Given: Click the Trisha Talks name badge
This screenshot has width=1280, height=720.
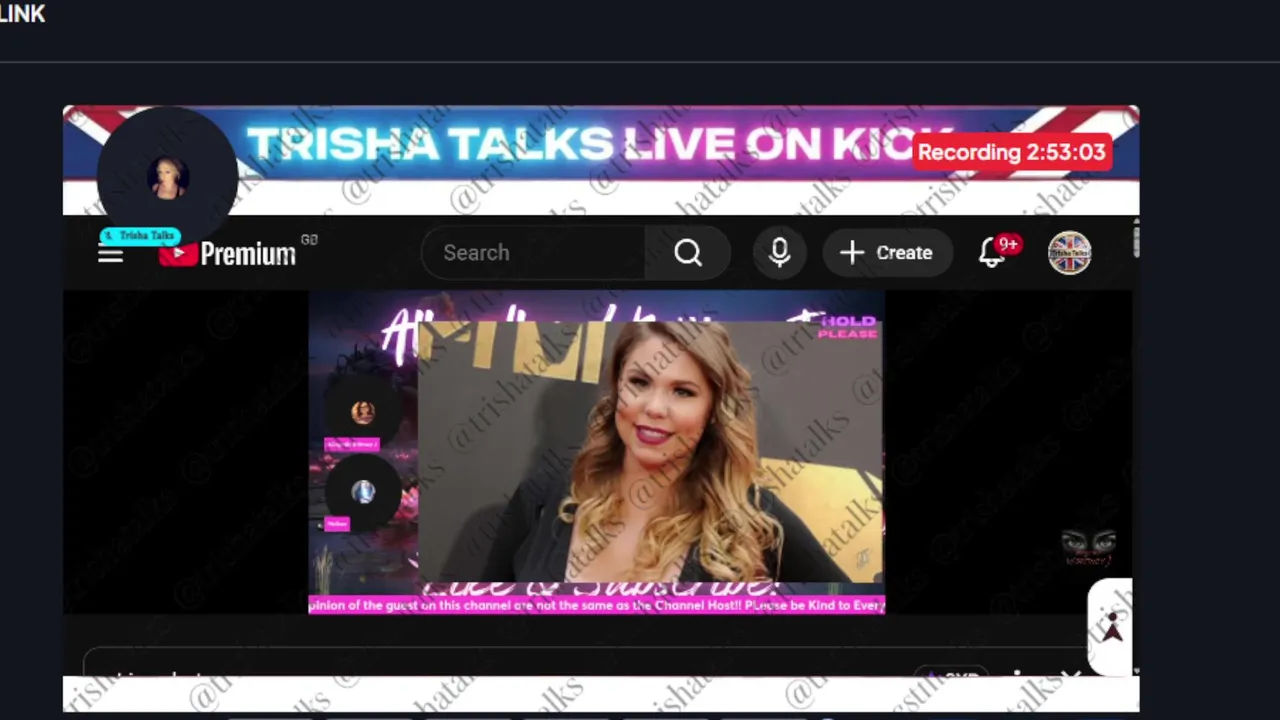Looking at the screenshot, I should tap(140, 236).
